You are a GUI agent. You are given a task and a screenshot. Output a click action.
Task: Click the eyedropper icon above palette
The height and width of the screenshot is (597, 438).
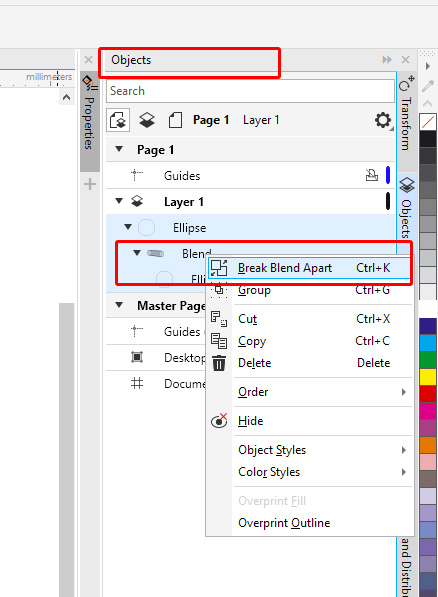tap(428, 86)
